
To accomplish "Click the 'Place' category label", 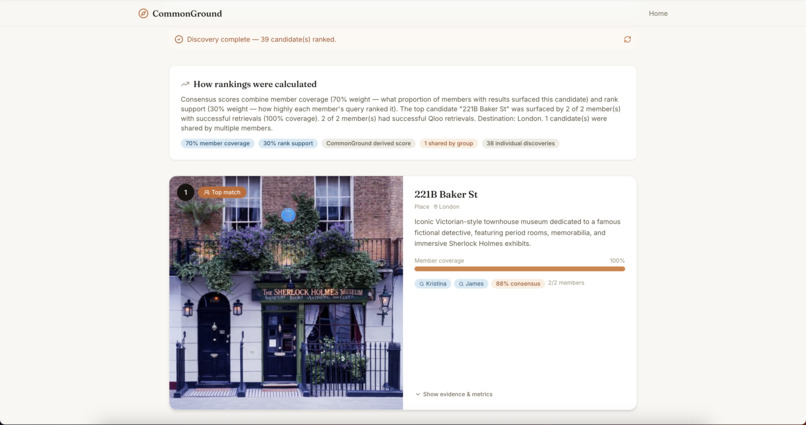I will 422,207.
